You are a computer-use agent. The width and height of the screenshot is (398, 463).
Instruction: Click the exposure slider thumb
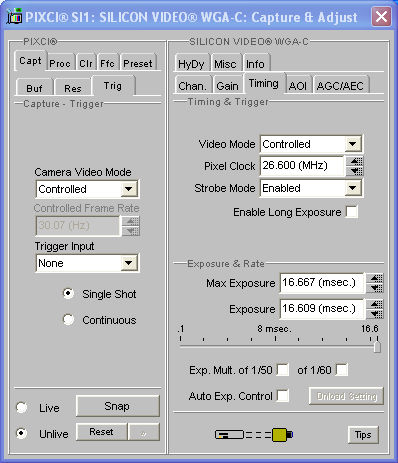[x=377, y=346]
